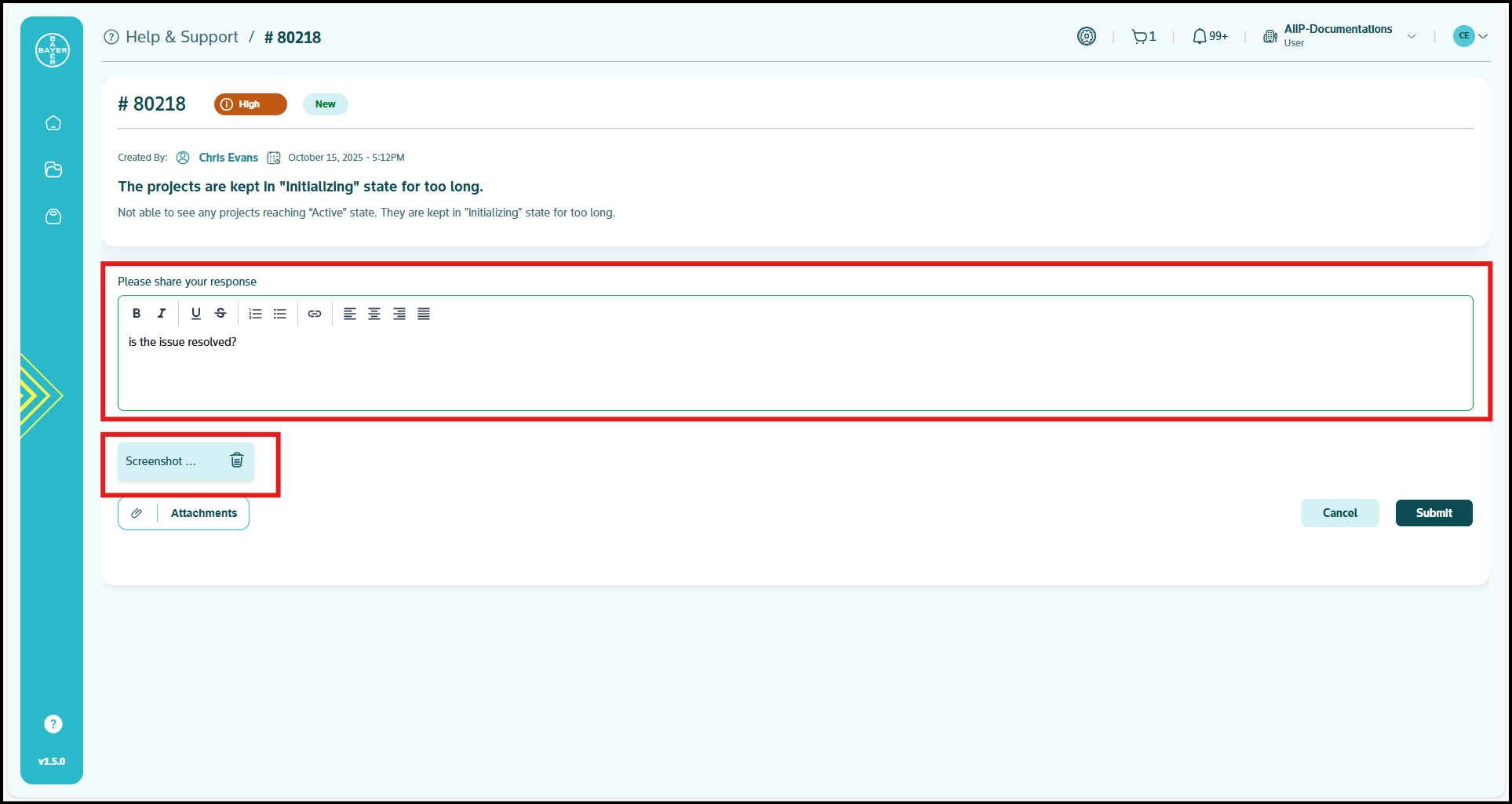
Task: Open the Projects folder icon in sidebar
Action: [53, 169]
